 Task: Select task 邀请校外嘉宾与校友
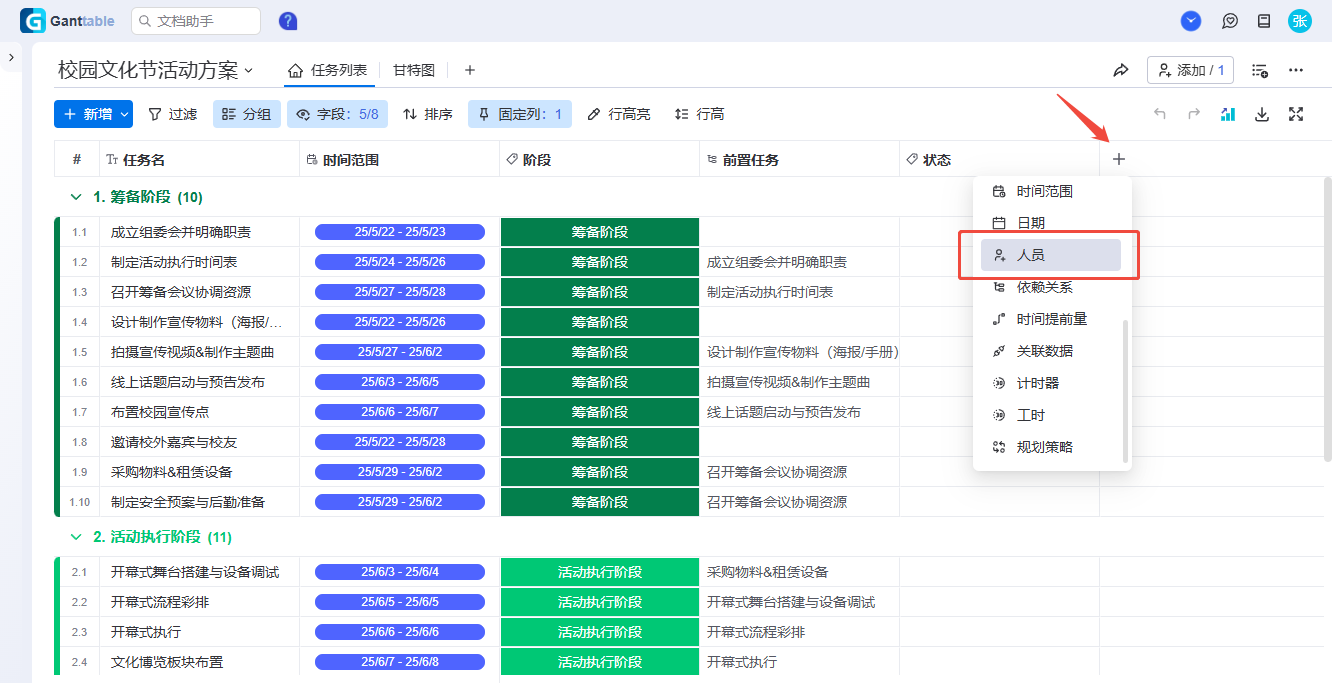[x=174, y=442]
